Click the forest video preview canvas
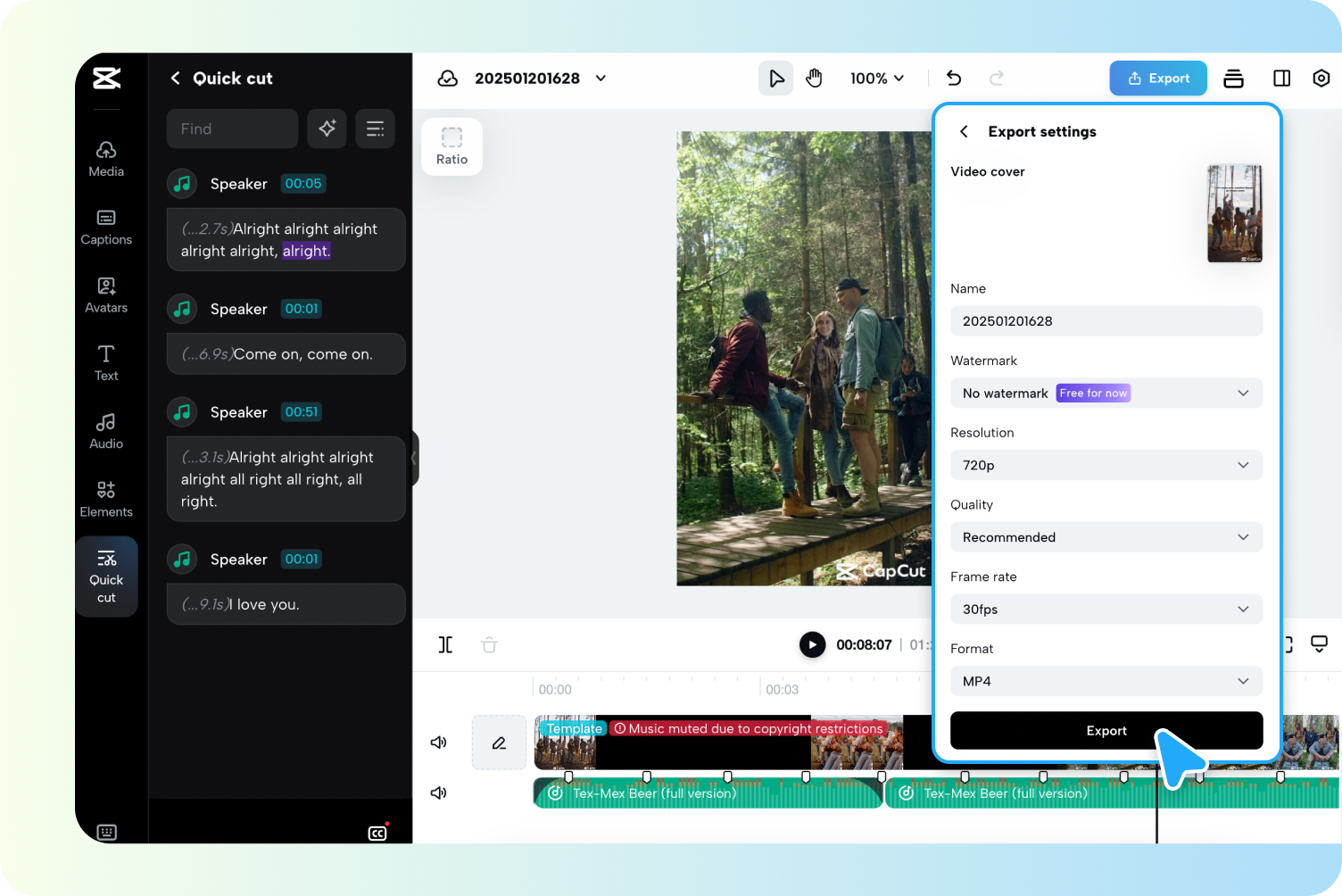The image size is (1342, 896). pos(804,359)
